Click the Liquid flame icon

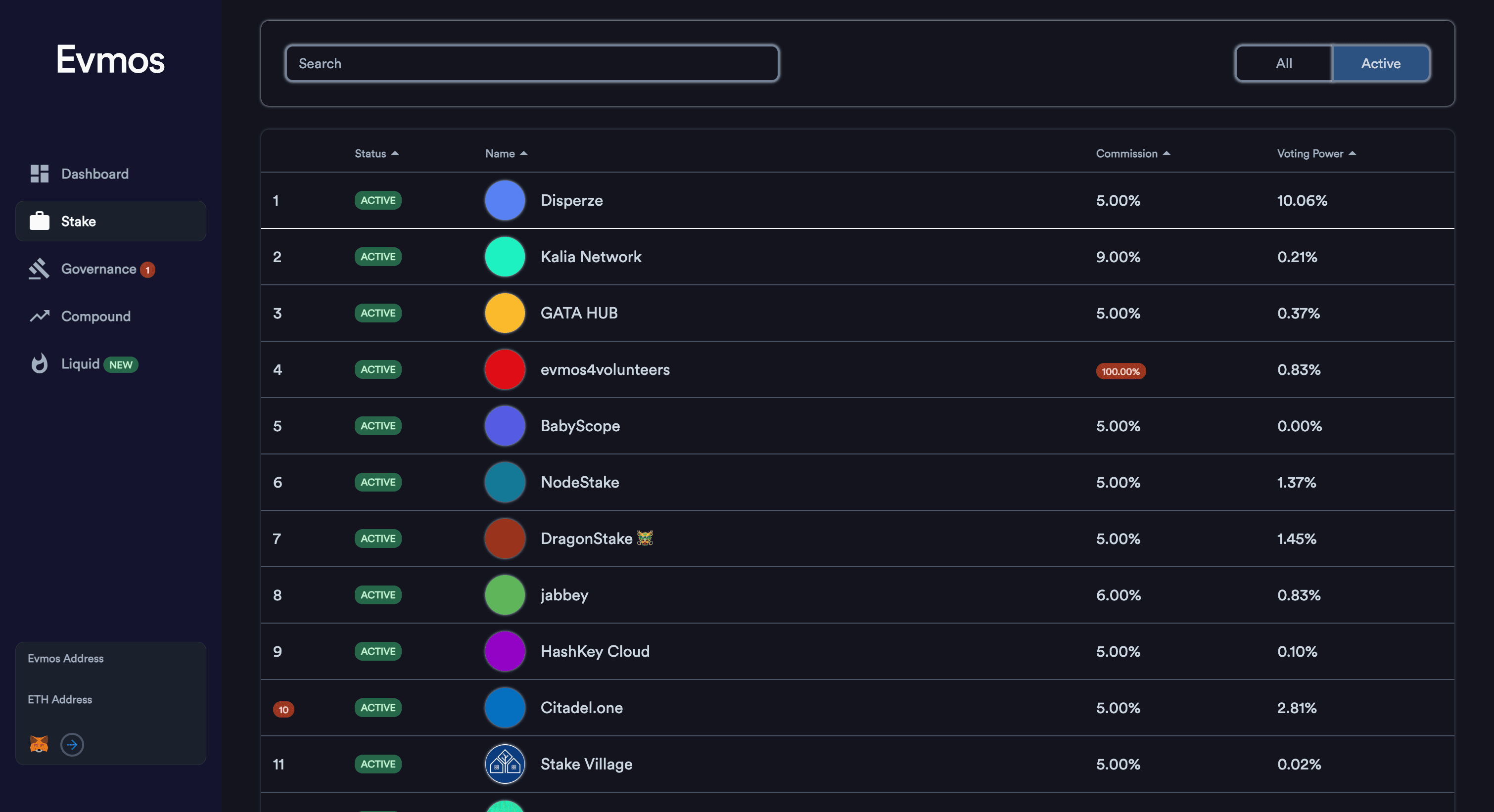point(39,363)
